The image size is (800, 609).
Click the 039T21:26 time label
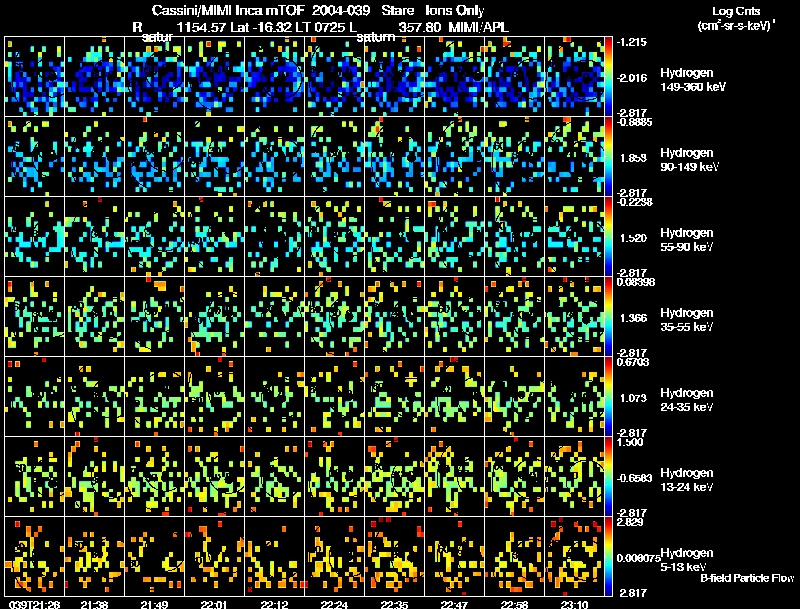[x=35, y=604]
